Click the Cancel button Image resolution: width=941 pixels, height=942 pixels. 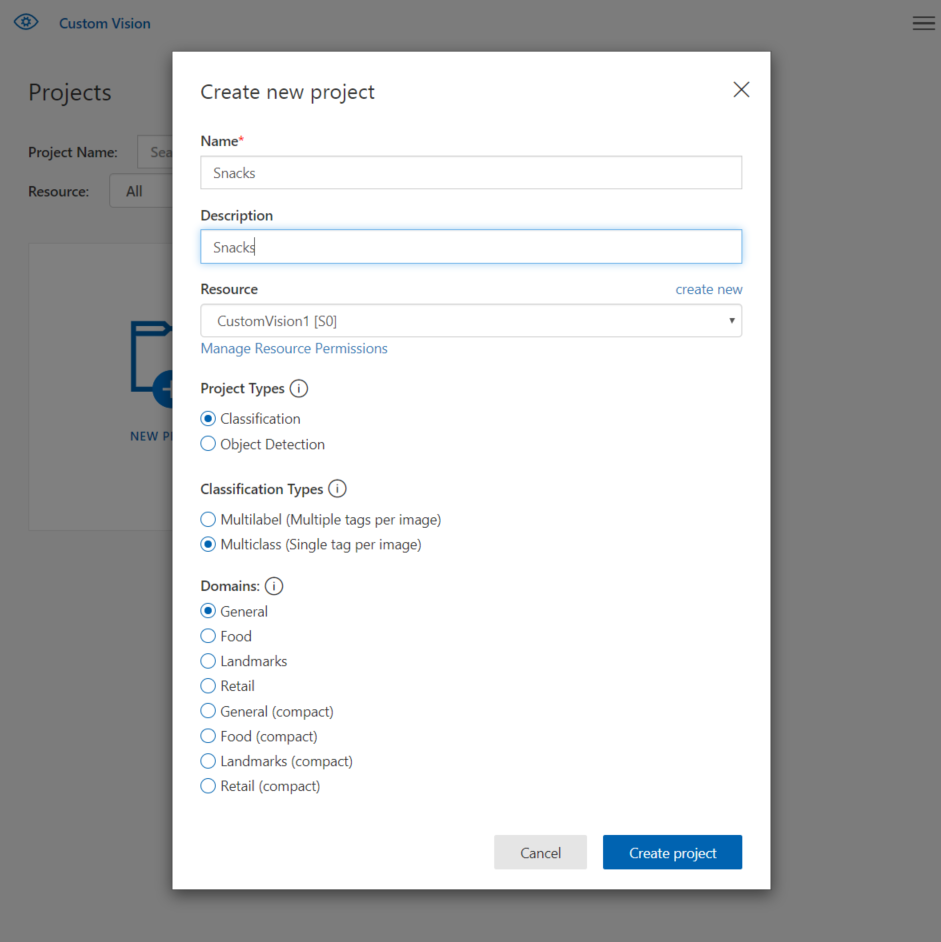[540, 853]
